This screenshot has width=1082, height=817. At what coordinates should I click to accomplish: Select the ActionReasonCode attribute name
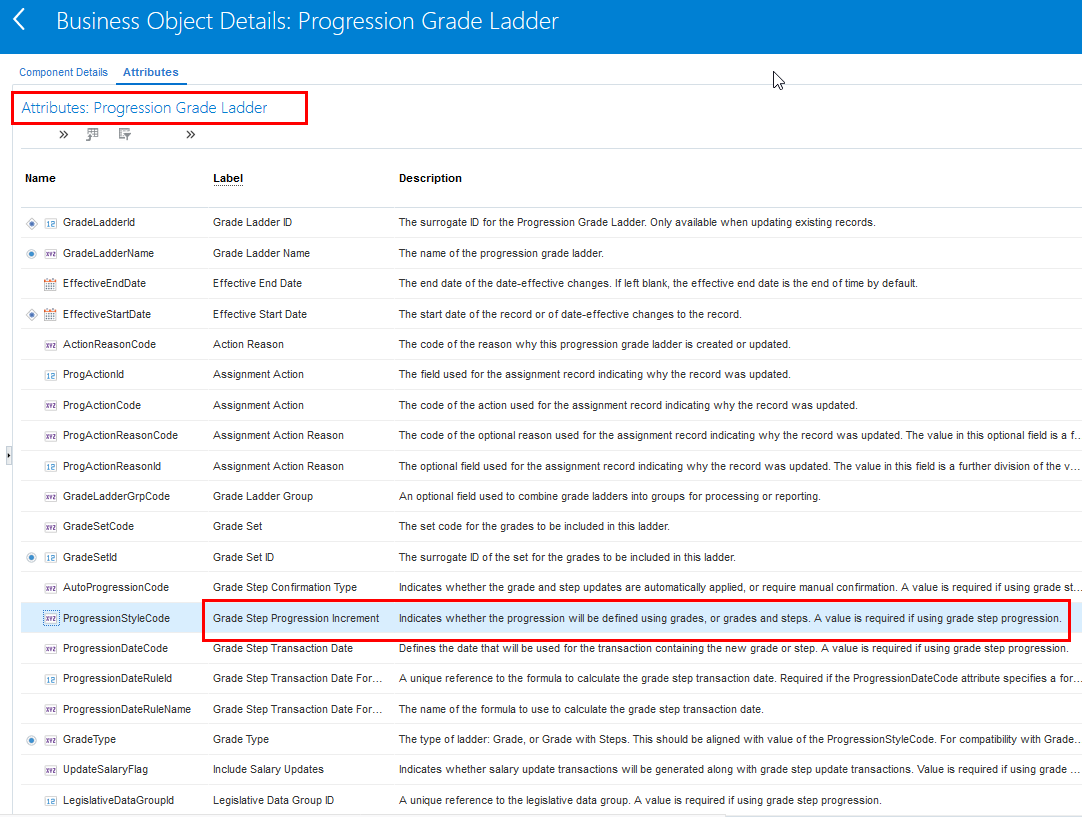109,344
